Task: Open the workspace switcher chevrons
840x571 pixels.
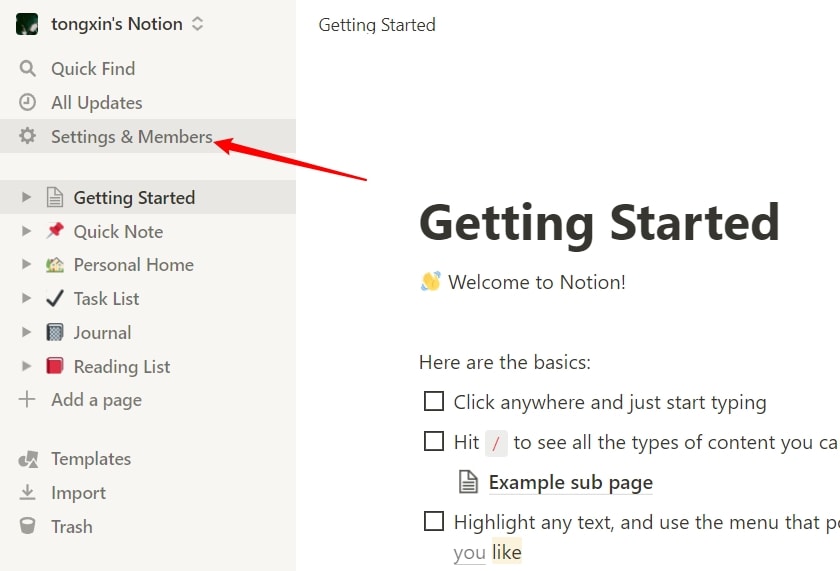Action: coord(198,24)
